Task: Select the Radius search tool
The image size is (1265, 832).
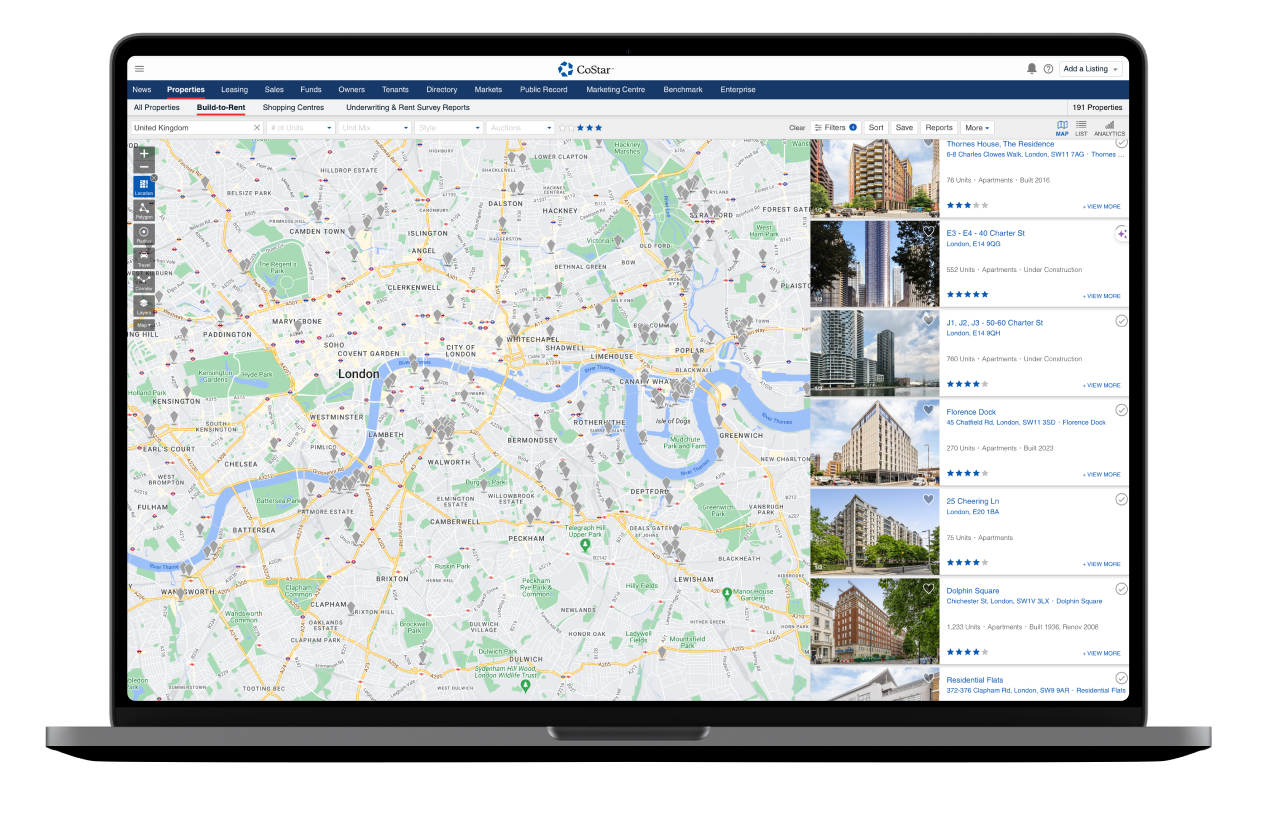Action: (x=144, y=234)
